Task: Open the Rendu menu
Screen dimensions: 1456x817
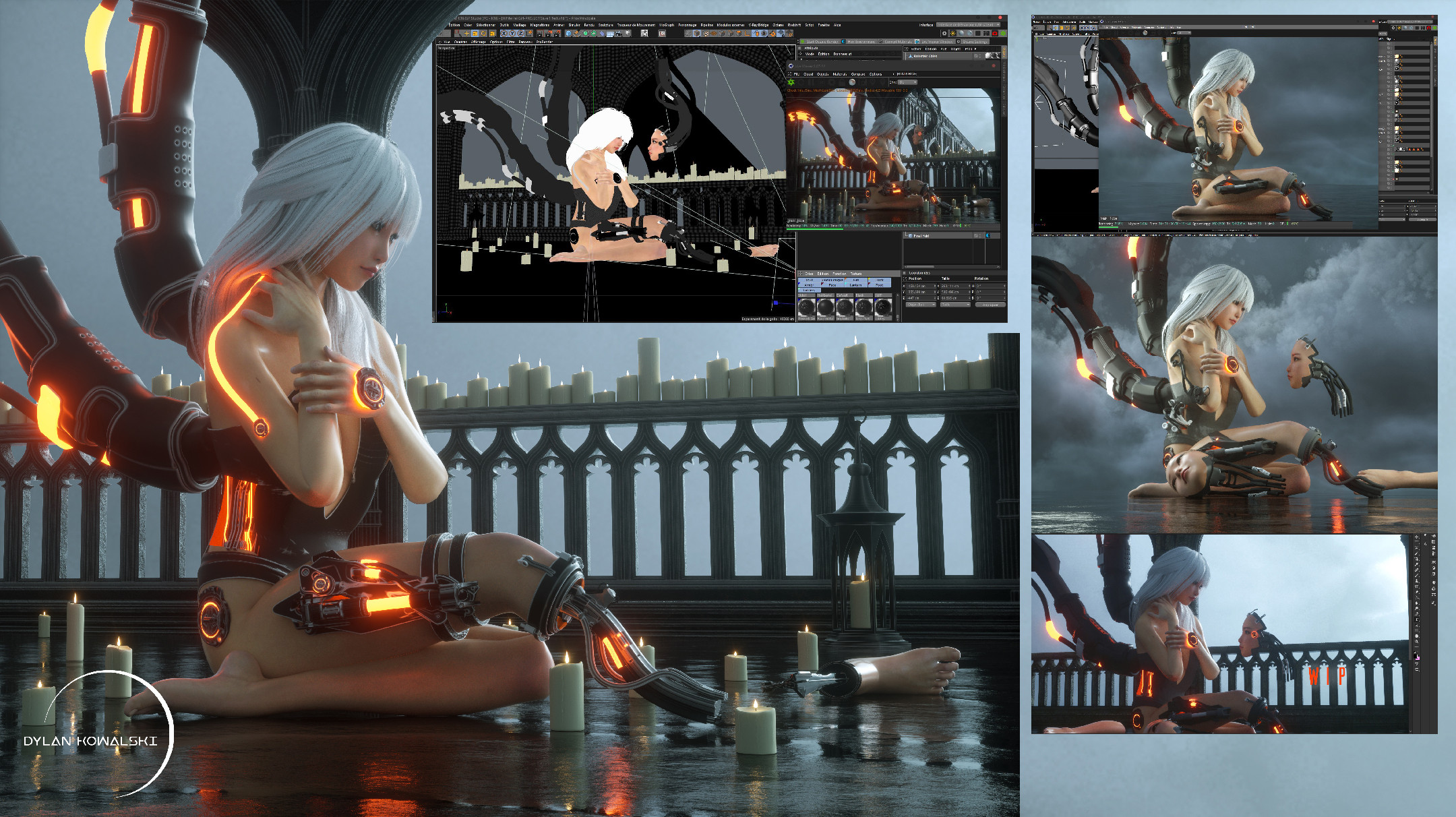Action: pos(589,25)
